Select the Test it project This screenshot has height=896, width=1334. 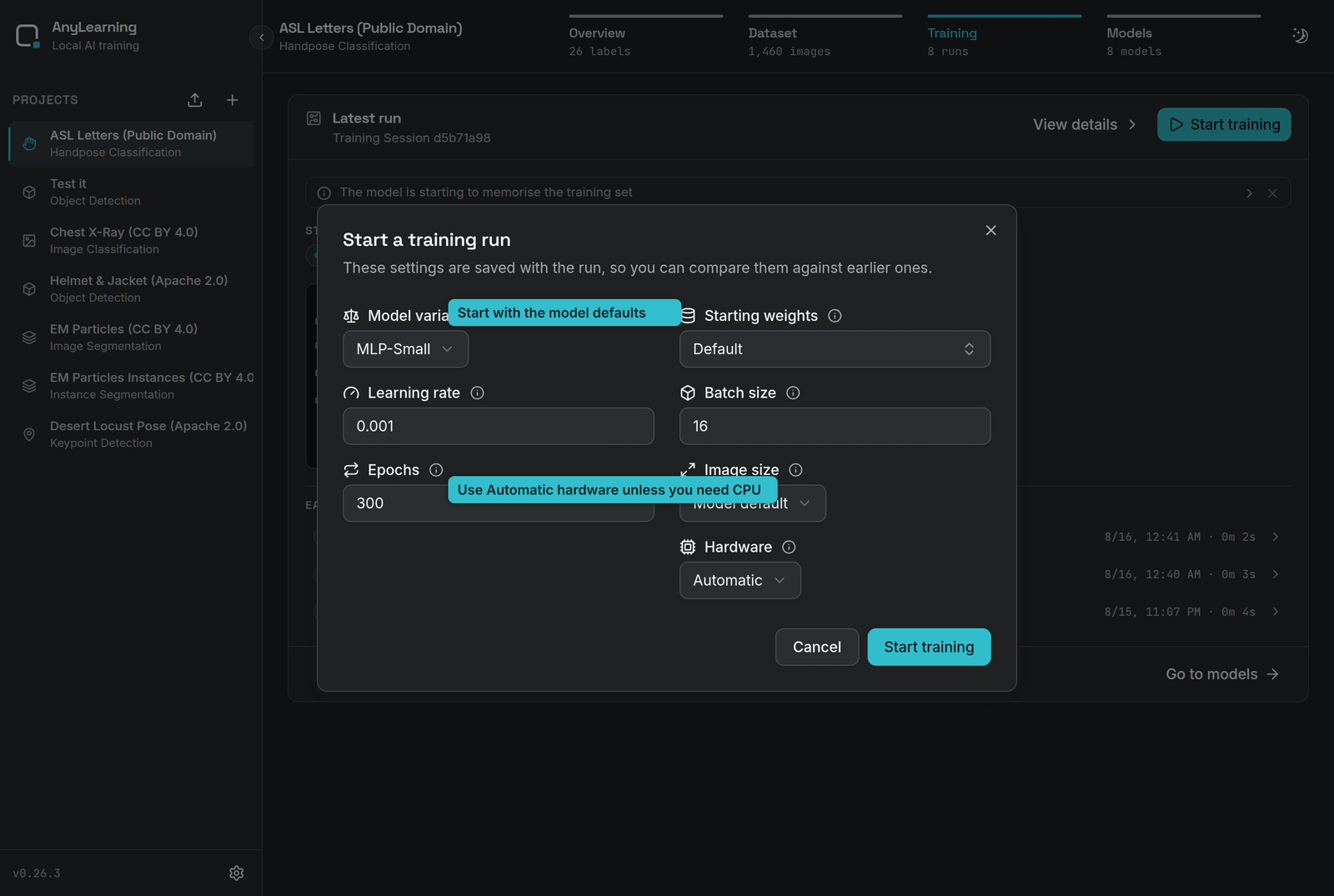click(x=131, y=192)
